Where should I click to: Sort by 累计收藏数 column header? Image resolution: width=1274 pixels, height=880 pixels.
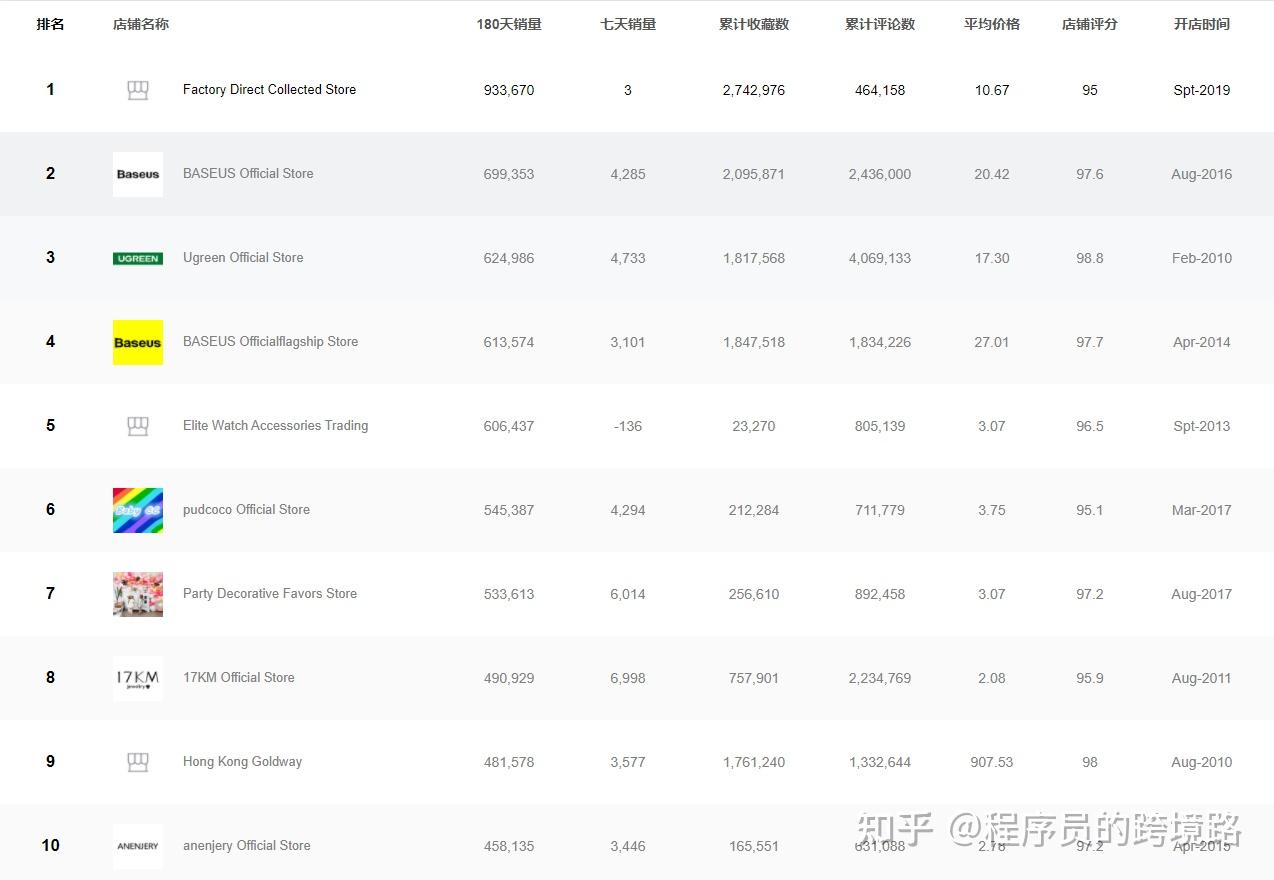(754, 24)
